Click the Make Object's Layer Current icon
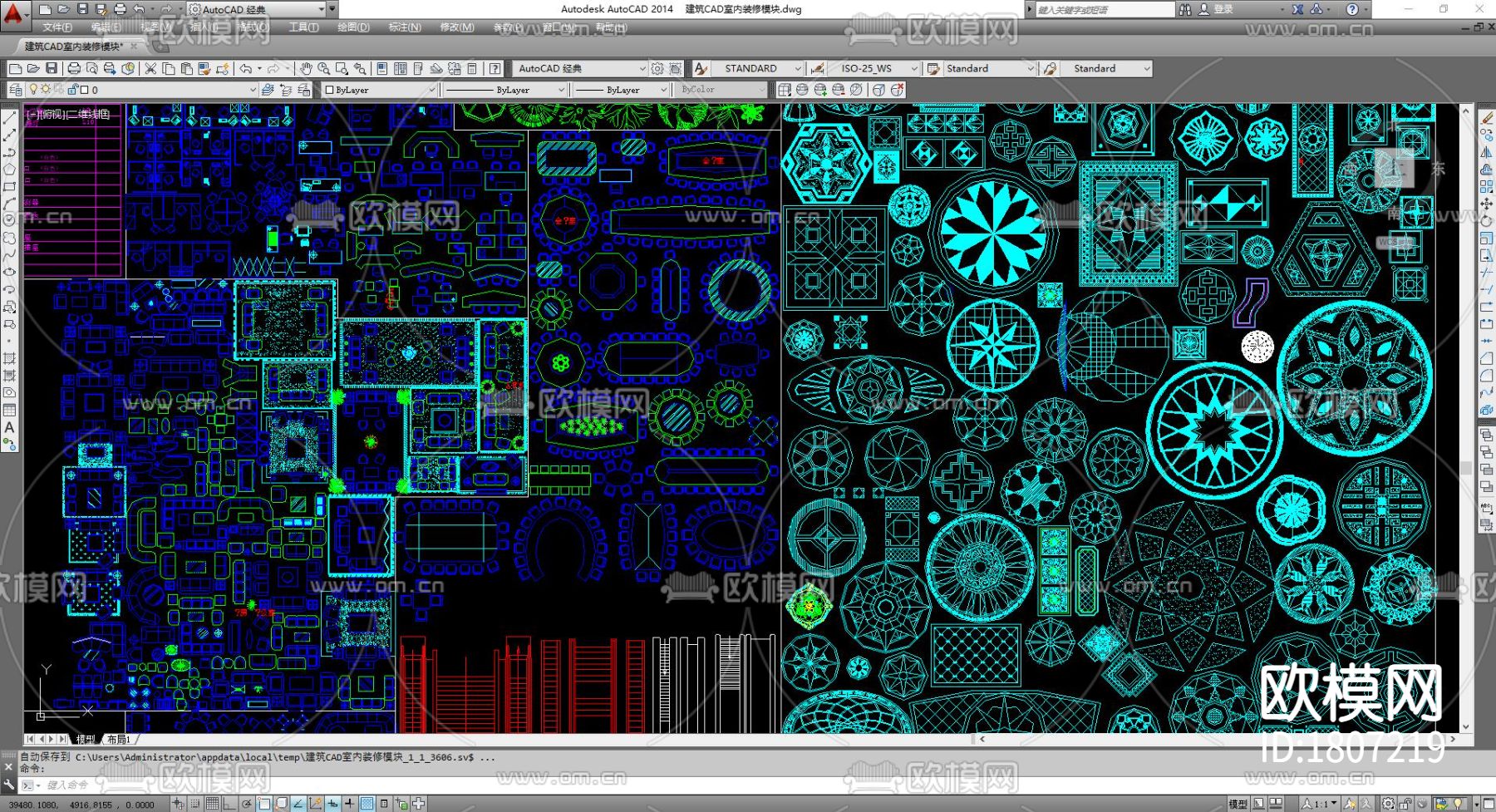Image resolution: width=1496 pixels, height=812 pixels. [x=268, y=90]
